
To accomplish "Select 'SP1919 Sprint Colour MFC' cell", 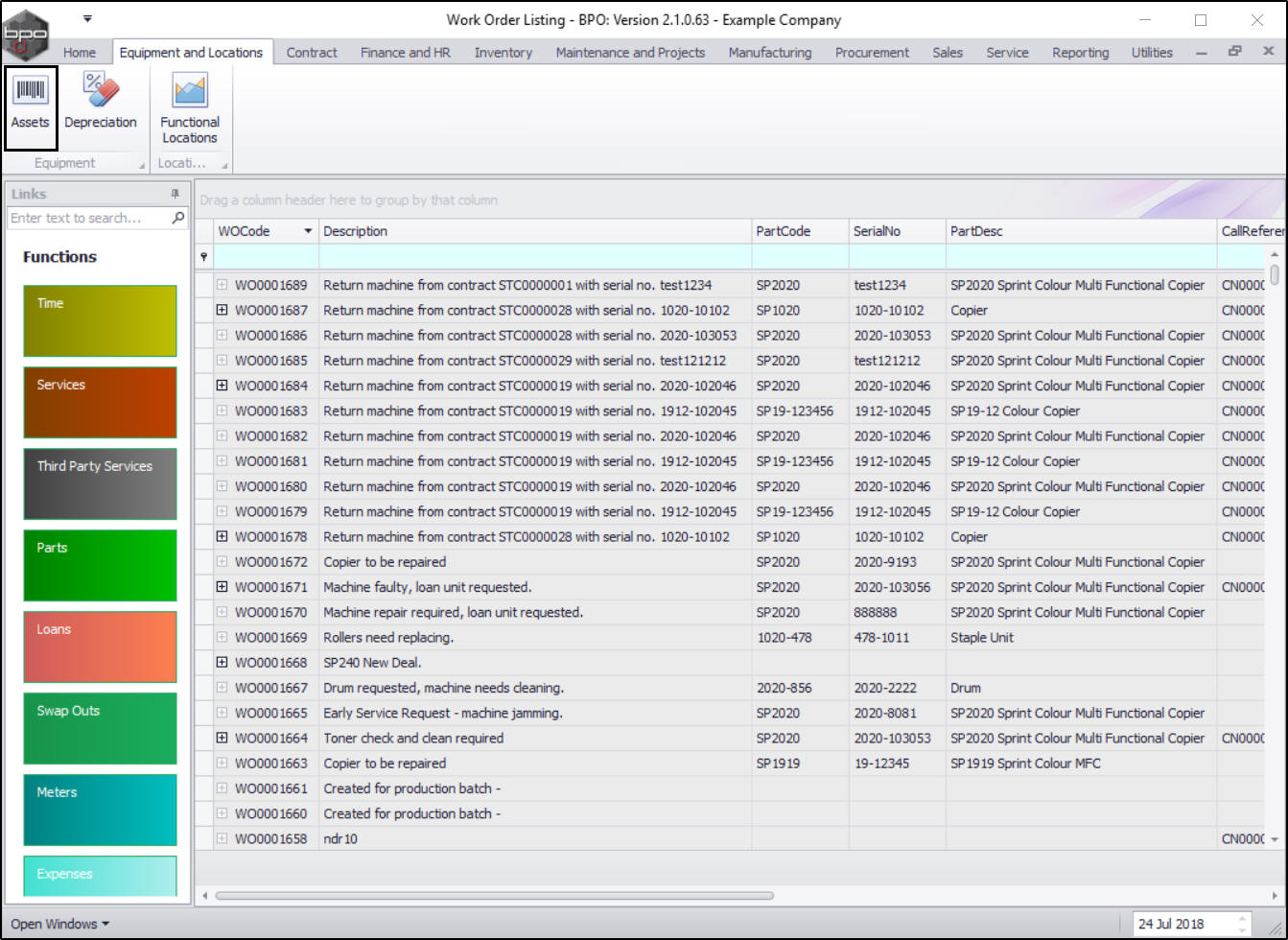I will point(1082,764).
